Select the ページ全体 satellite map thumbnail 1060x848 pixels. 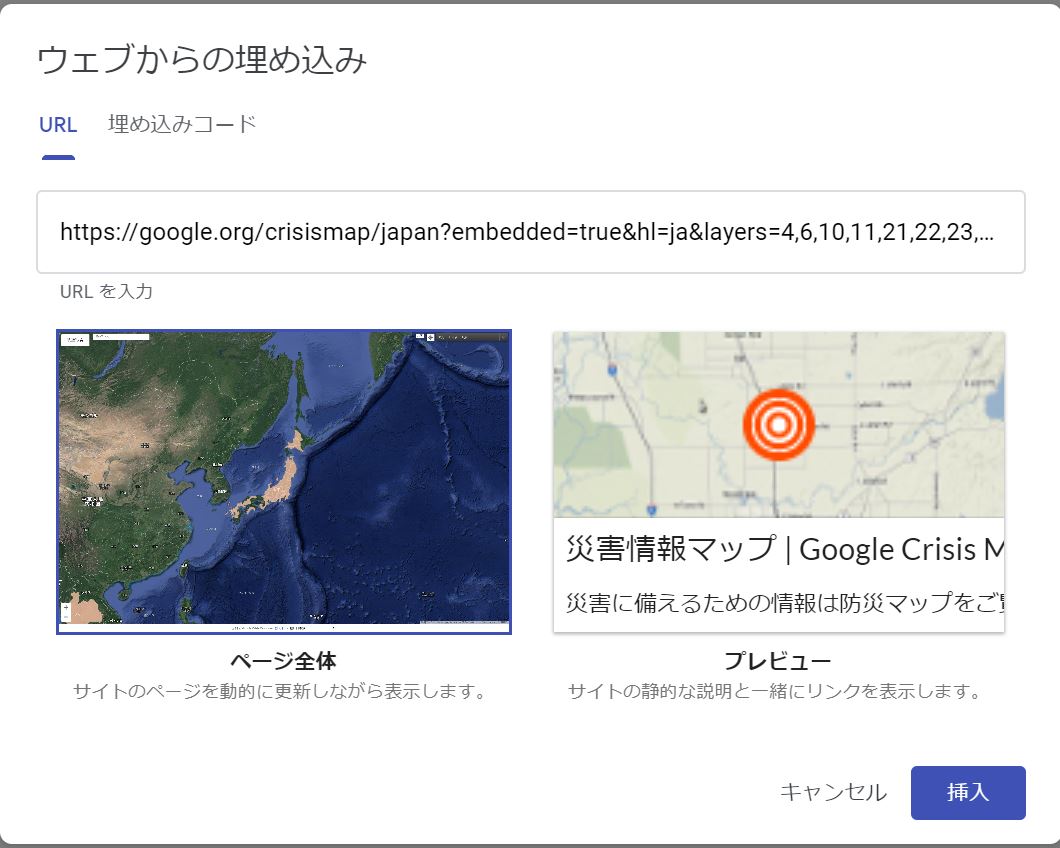coord(284,481)
